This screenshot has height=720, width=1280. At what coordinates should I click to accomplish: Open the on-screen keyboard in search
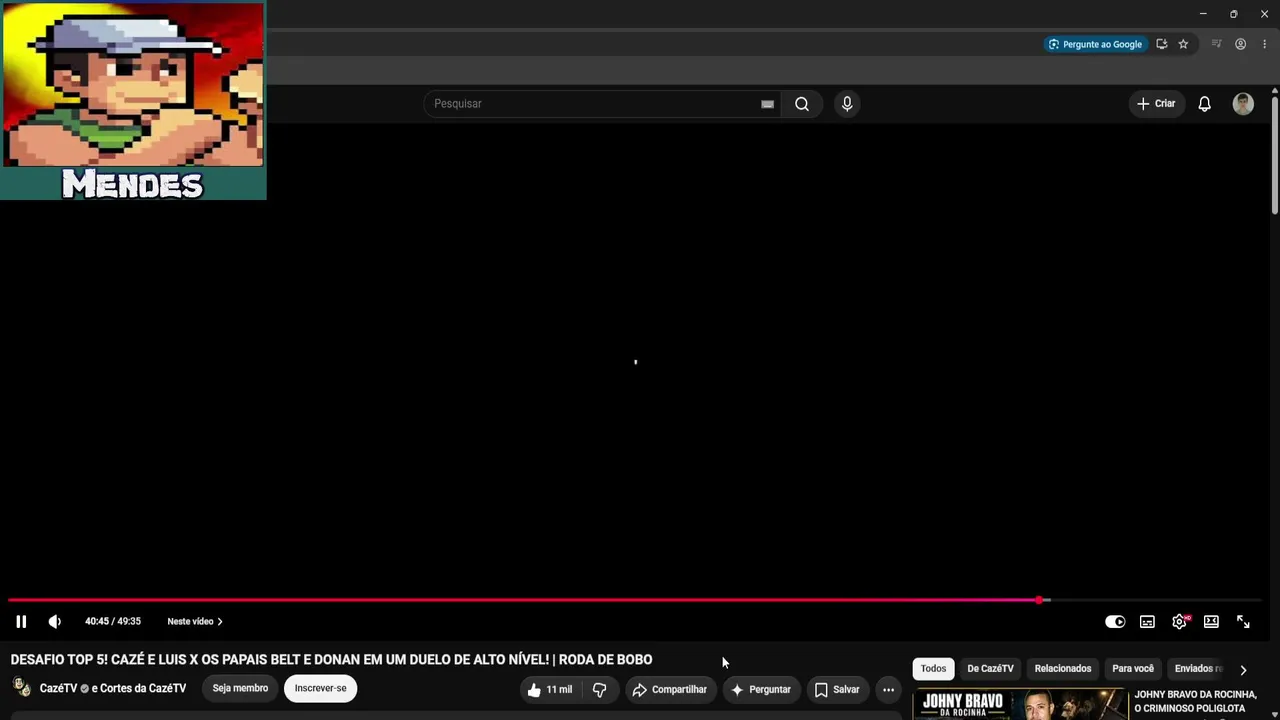(x=767, y=104)
